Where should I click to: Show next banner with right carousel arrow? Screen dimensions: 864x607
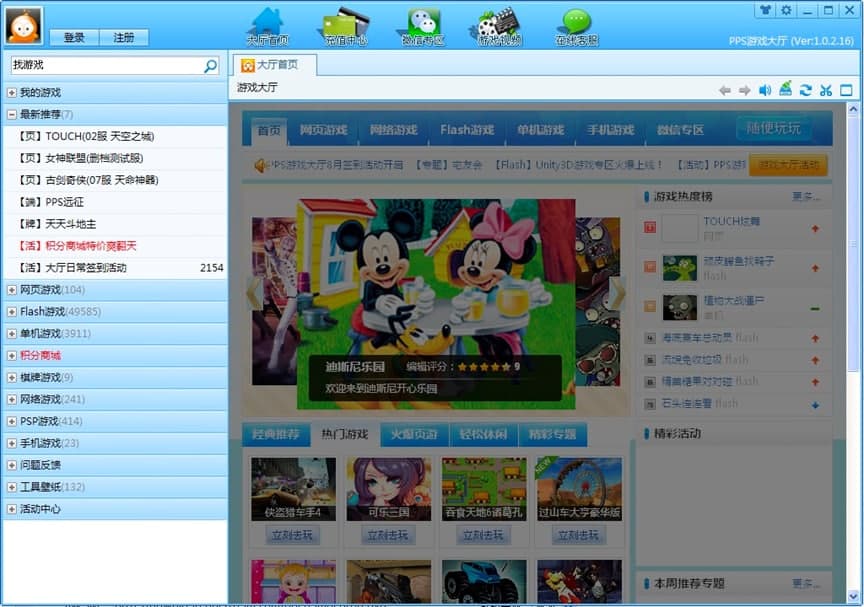pos(617,293)
